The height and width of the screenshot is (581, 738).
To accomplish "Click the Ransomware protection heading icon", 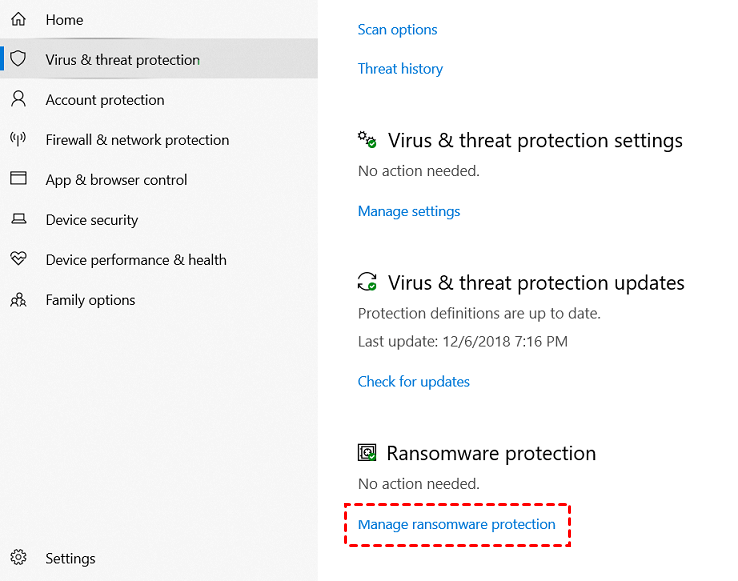I will coord(367,453).
